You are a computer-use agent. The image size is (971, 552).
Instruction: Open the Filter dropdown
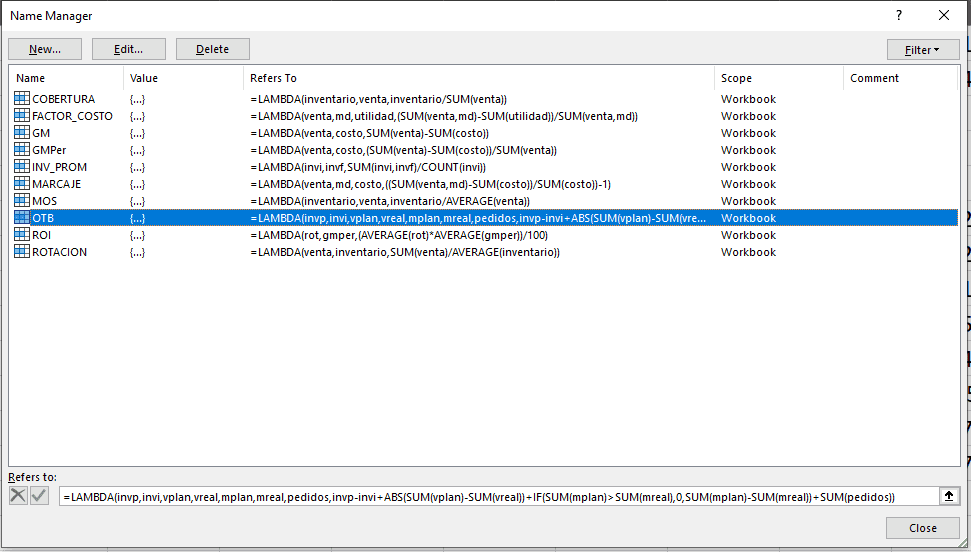pyautogui.click(x=922, y=49)
